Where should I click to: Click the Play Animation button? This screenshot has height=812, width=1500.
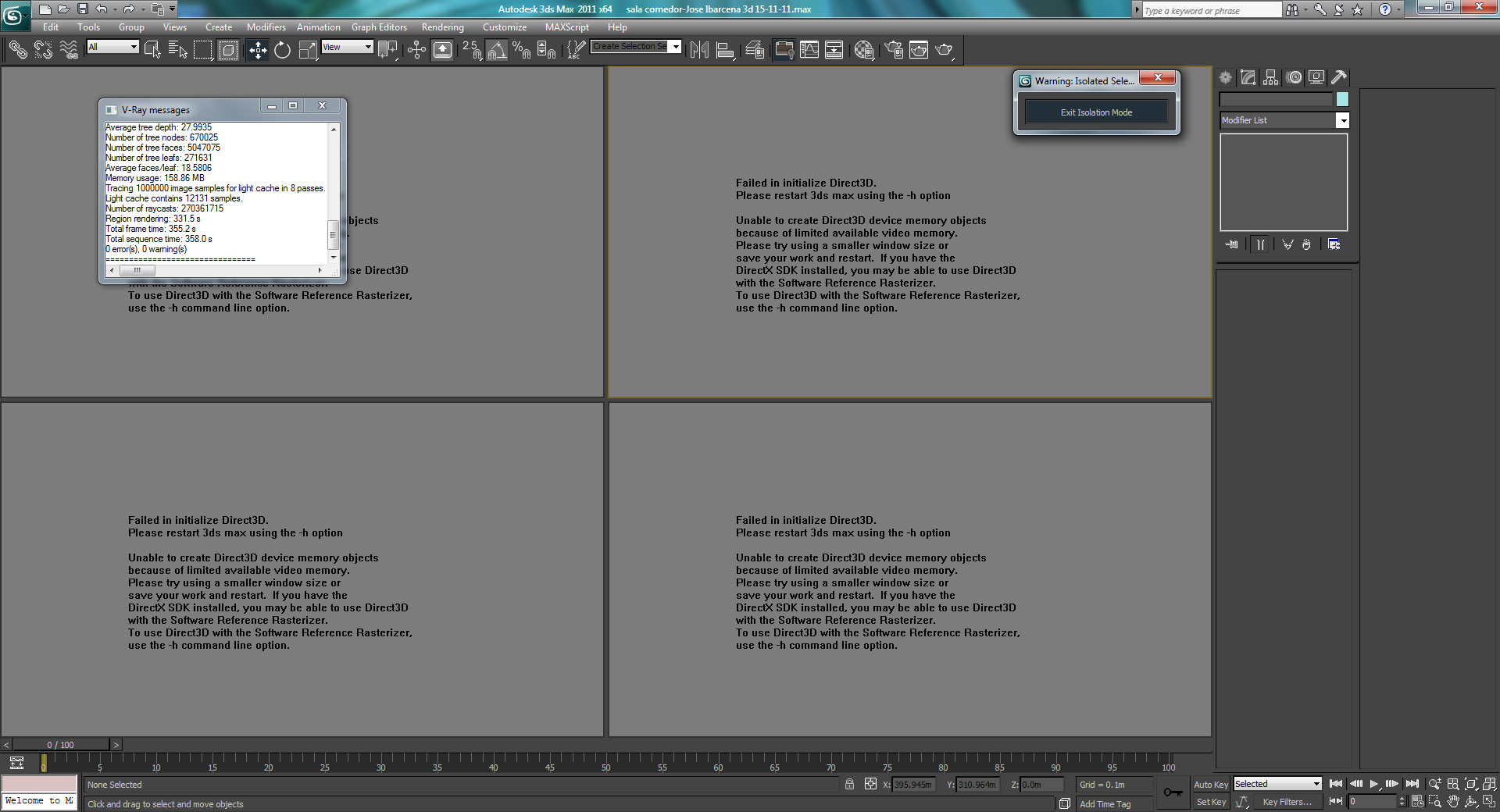pos(1374,784)
